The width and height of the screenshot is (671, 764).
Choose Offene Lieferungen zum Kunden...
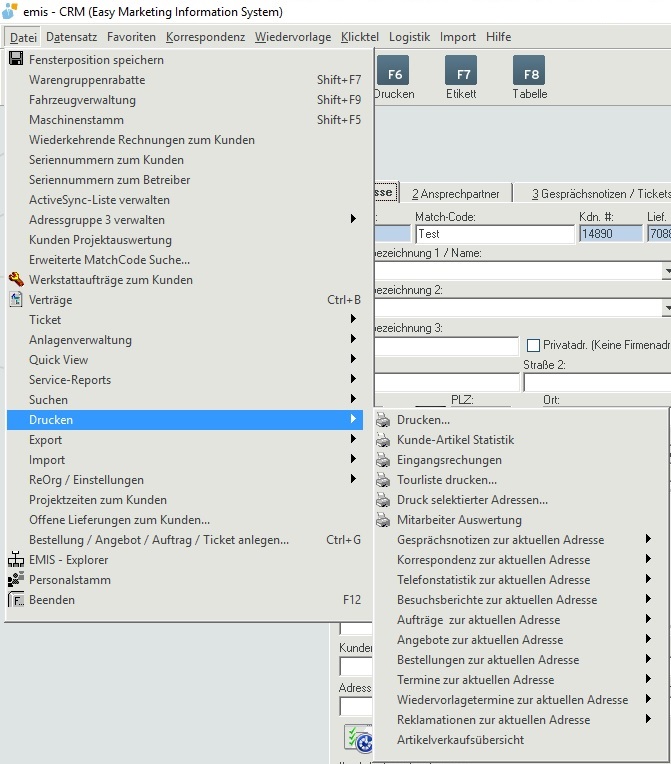pos(185,519)
